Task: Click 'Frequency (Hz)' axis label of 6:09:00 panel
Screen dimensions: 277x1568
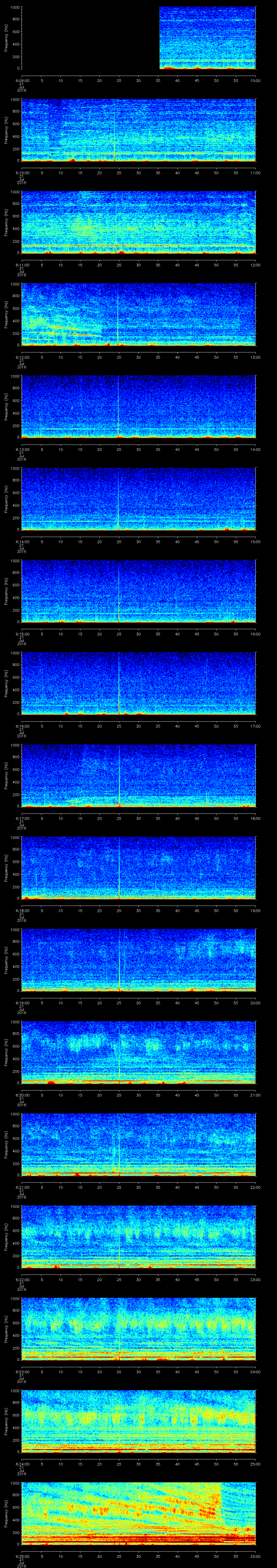Action: click(x=6, y=38)
